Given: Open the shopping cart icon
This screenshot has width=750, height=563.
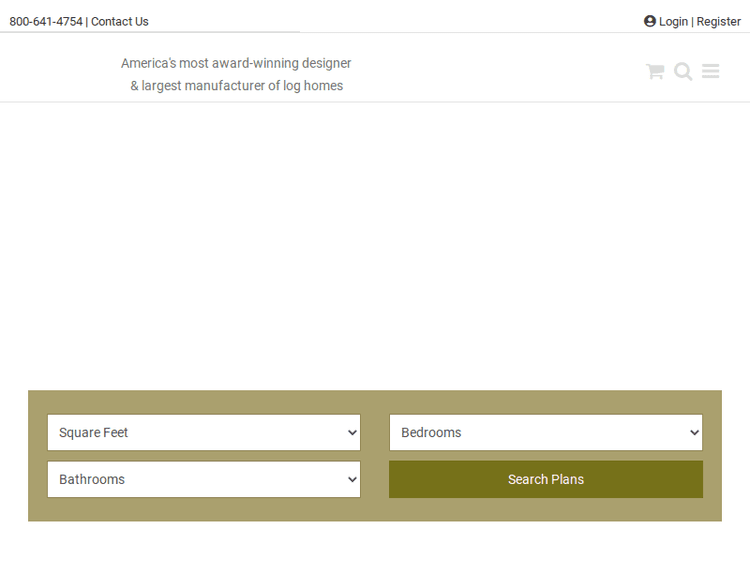Looking at the screenshot, I should [x=654, y=71].
